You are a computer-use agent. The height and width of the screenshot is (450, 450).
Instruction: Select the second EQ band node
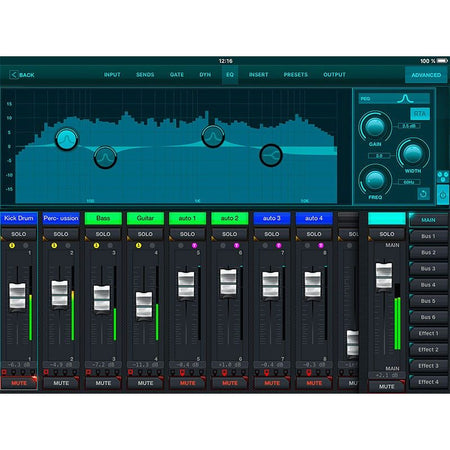[105, 157]
